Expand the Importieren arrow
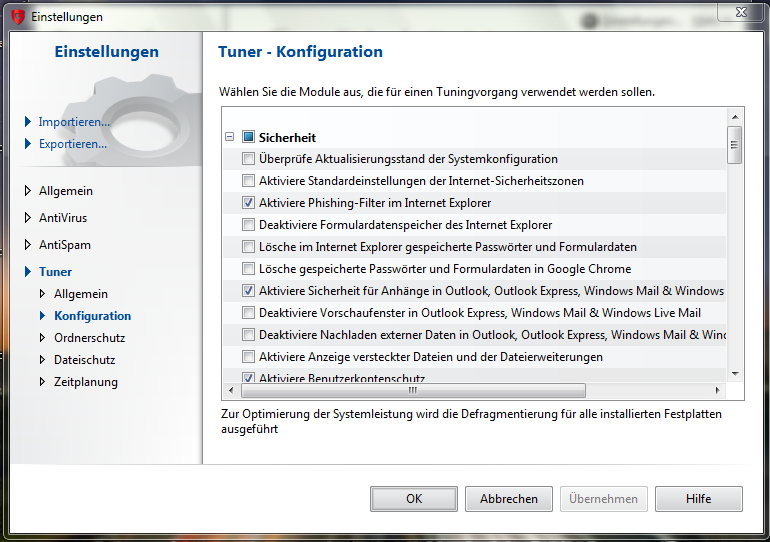The height and width of the screenshot is (542, 770). click(28, 122)
